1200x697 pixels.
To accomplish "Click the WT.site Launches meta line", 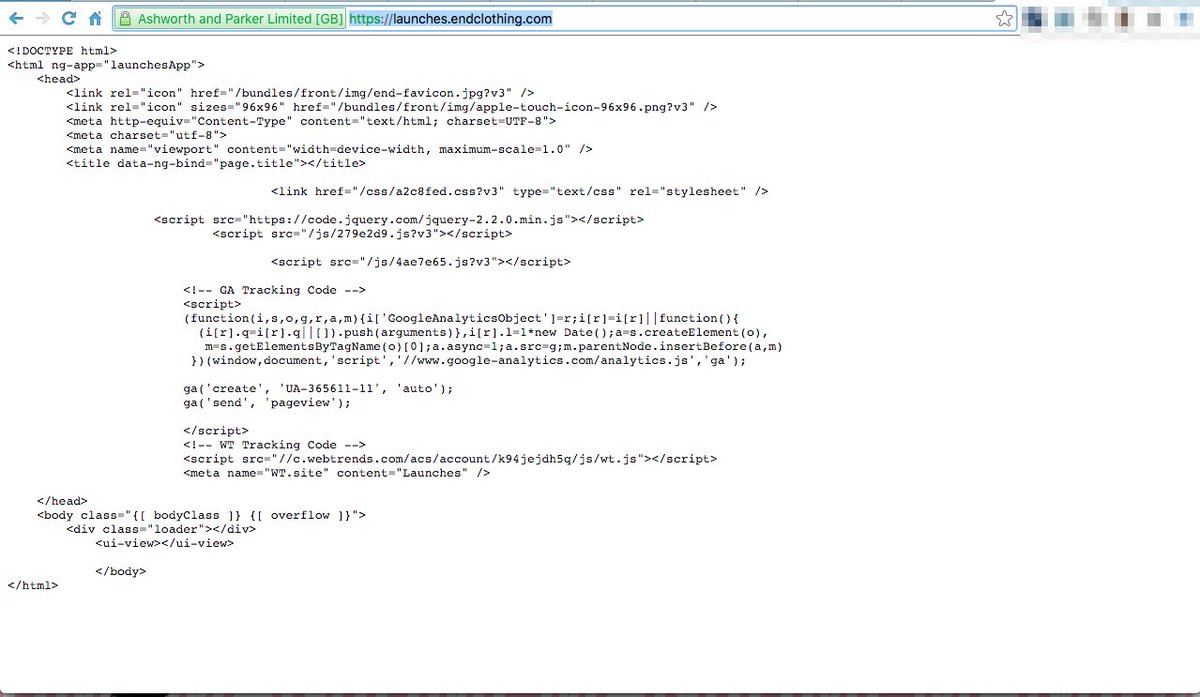I will point(336,473).
